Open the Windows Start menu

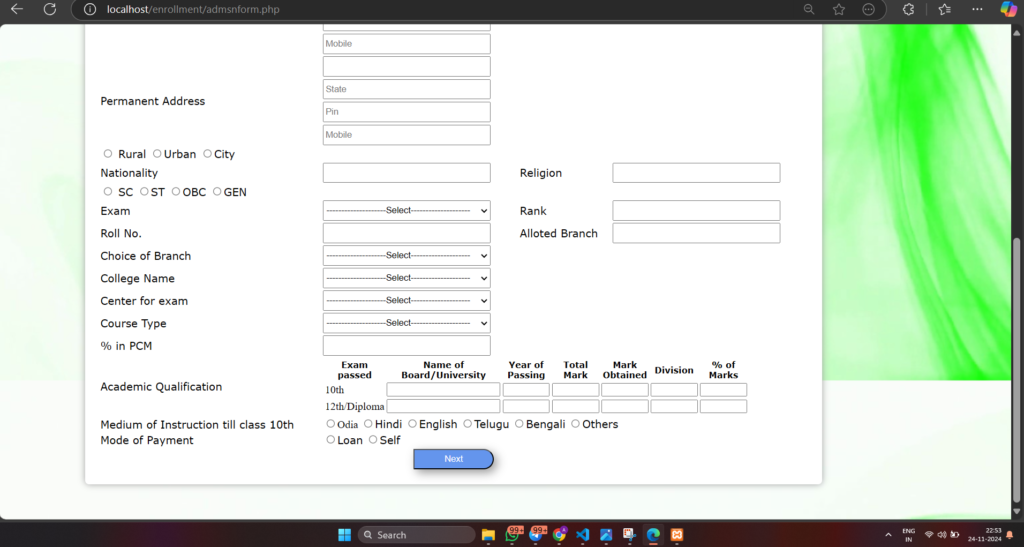click(x=344, y=535)
